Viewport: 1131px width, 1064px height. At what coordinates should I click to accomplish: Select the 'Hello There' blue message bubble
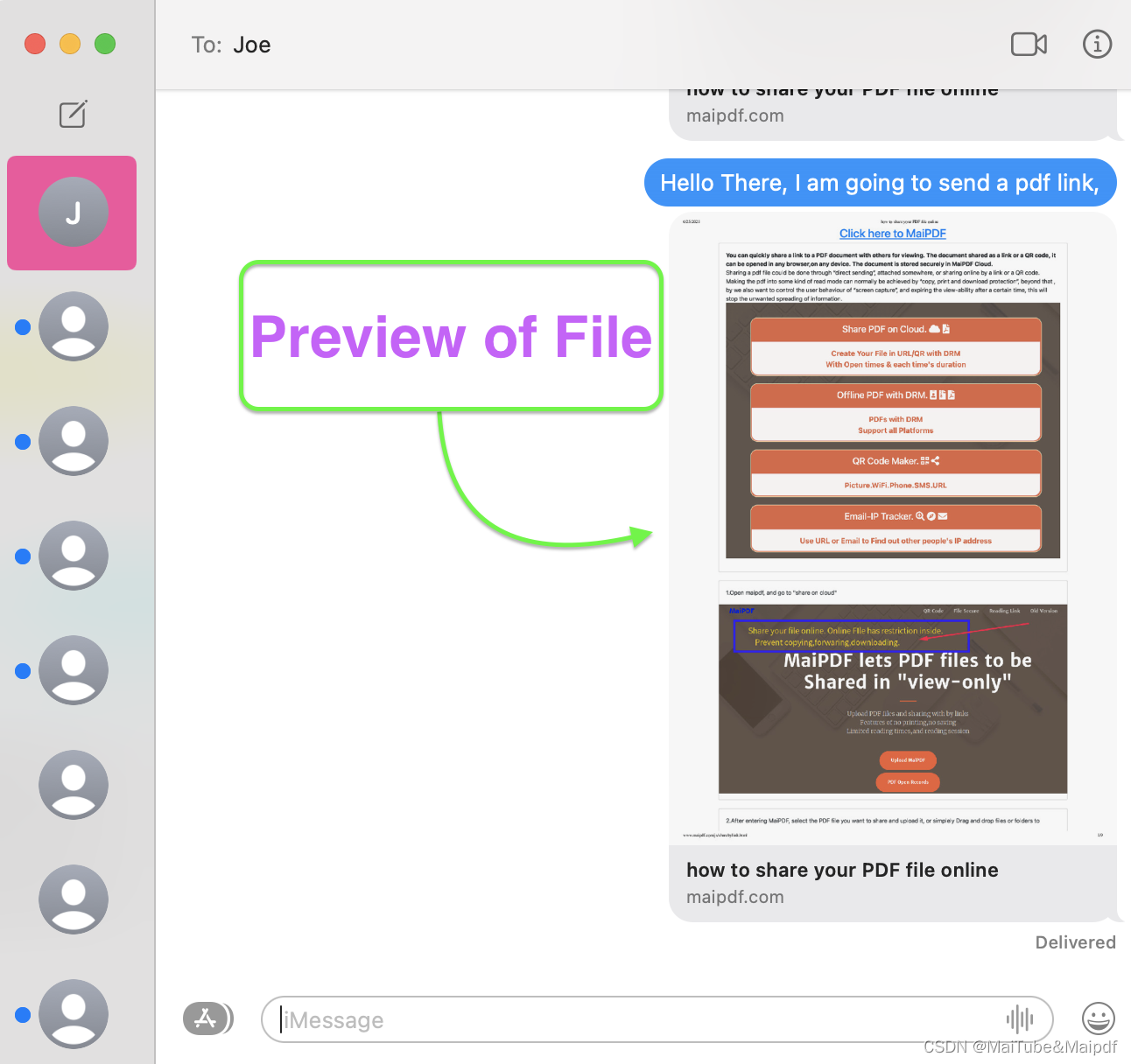point(881,183)
